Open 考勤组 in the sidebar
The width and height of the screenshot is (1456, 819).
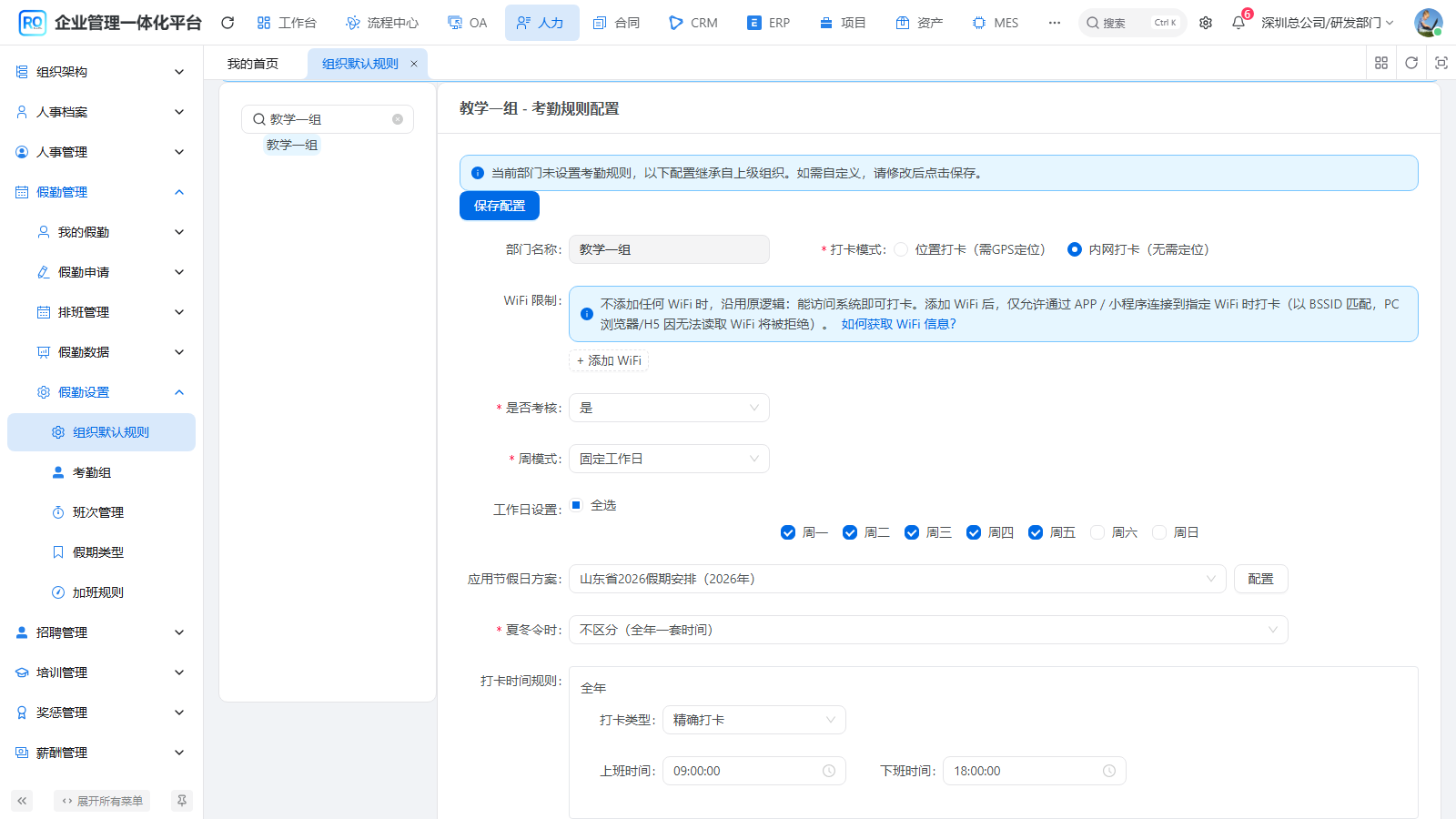[x=101, y=472]
